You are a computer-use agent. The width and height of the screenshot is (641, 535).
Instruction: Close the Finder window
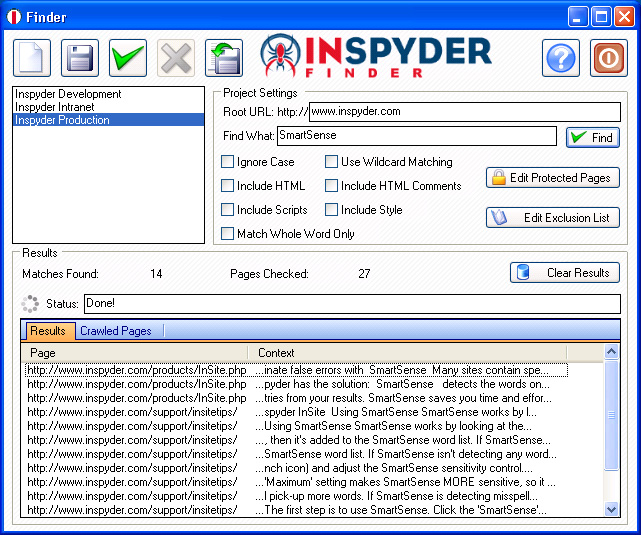(x=625, y=17)
